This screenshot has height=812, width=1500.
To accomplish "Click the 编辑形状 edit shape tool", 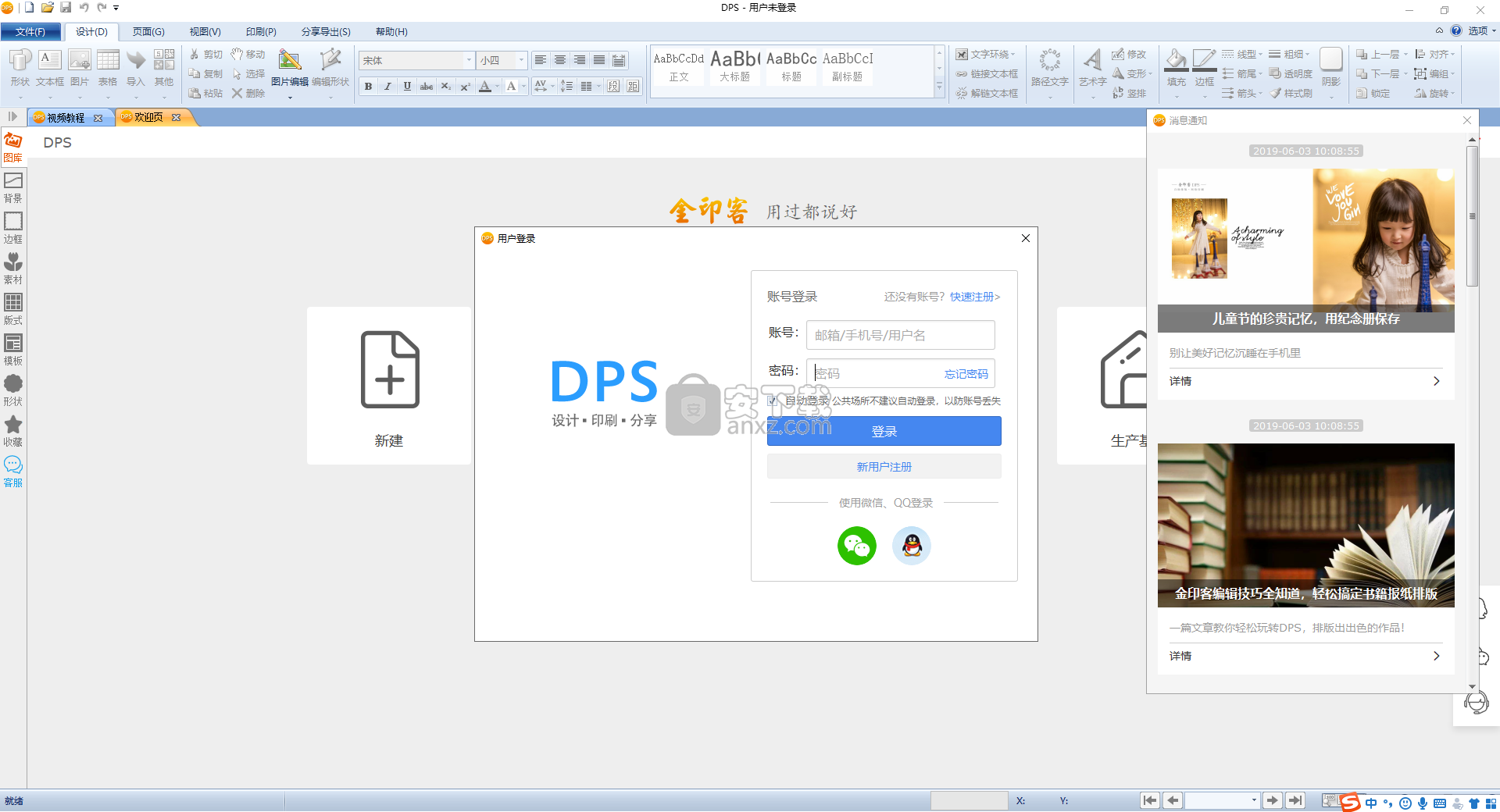I will tap(330, 68).
